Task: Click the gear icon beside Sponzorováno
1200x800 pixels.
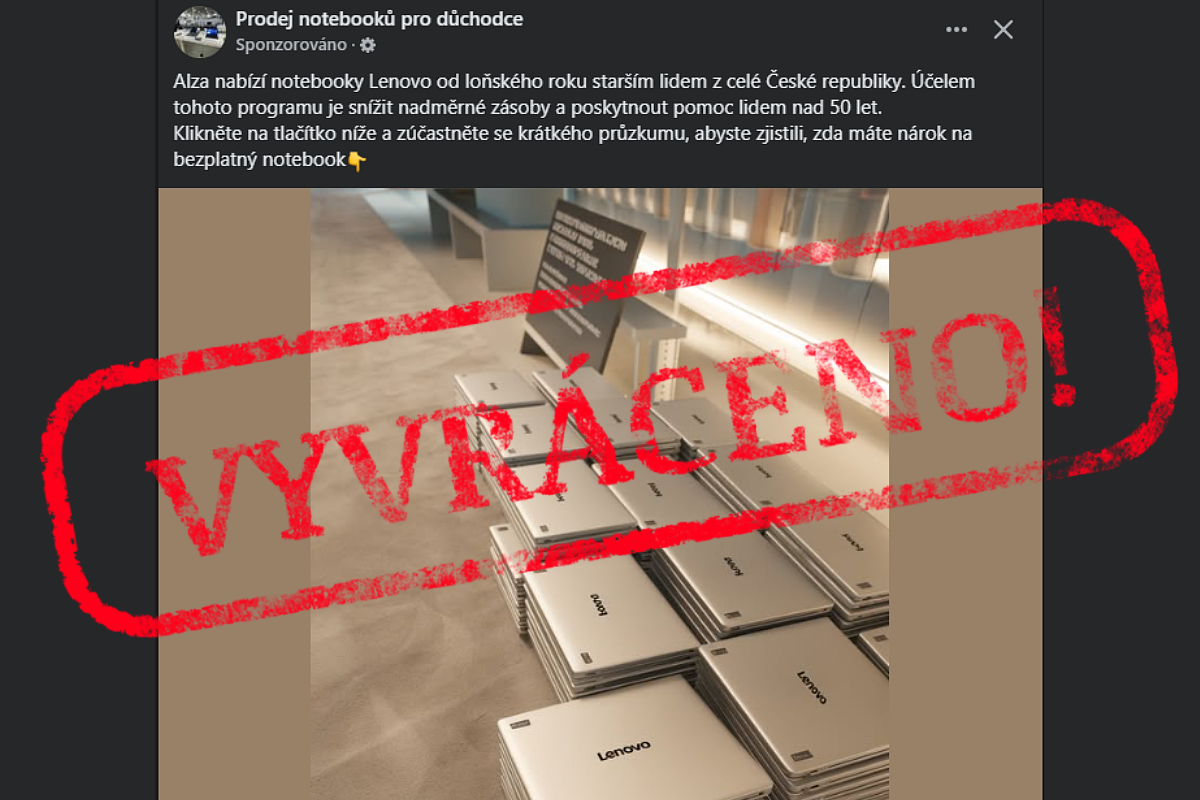Action: (368, 45)
